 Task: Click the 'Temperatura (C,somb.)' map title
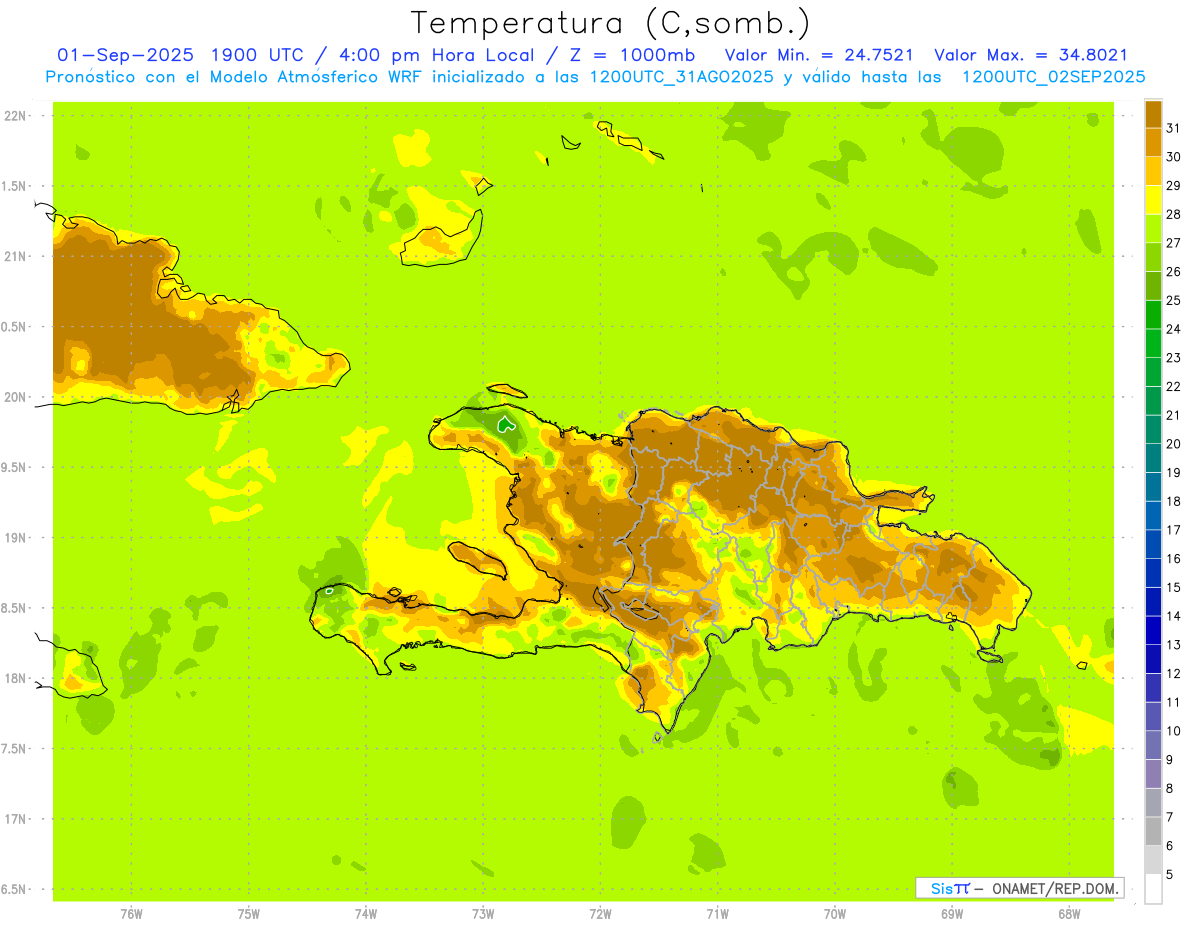[610, 23]
